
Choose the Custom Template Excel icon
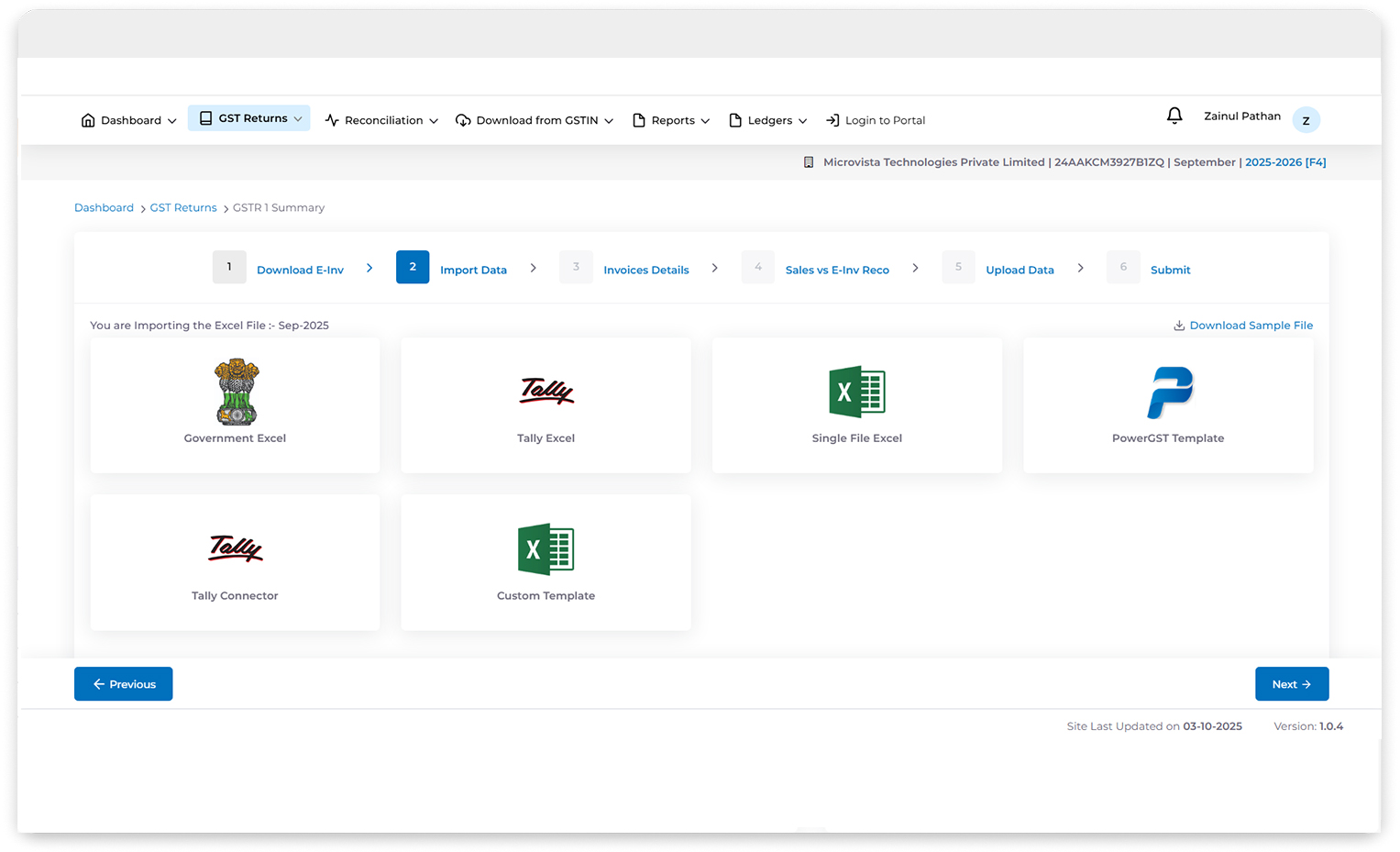click(546, 548)
